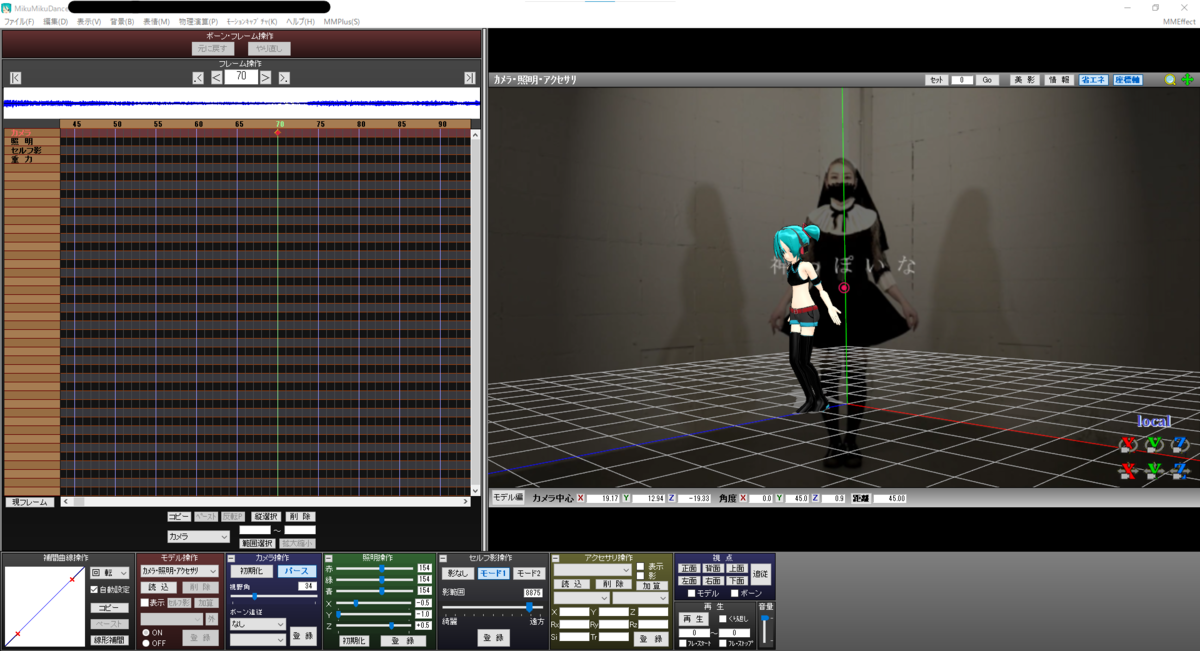Adjust the 影範囲 shadow range slider
The height and width of the screenshot is (651, 1200).
tap(493, 606)
